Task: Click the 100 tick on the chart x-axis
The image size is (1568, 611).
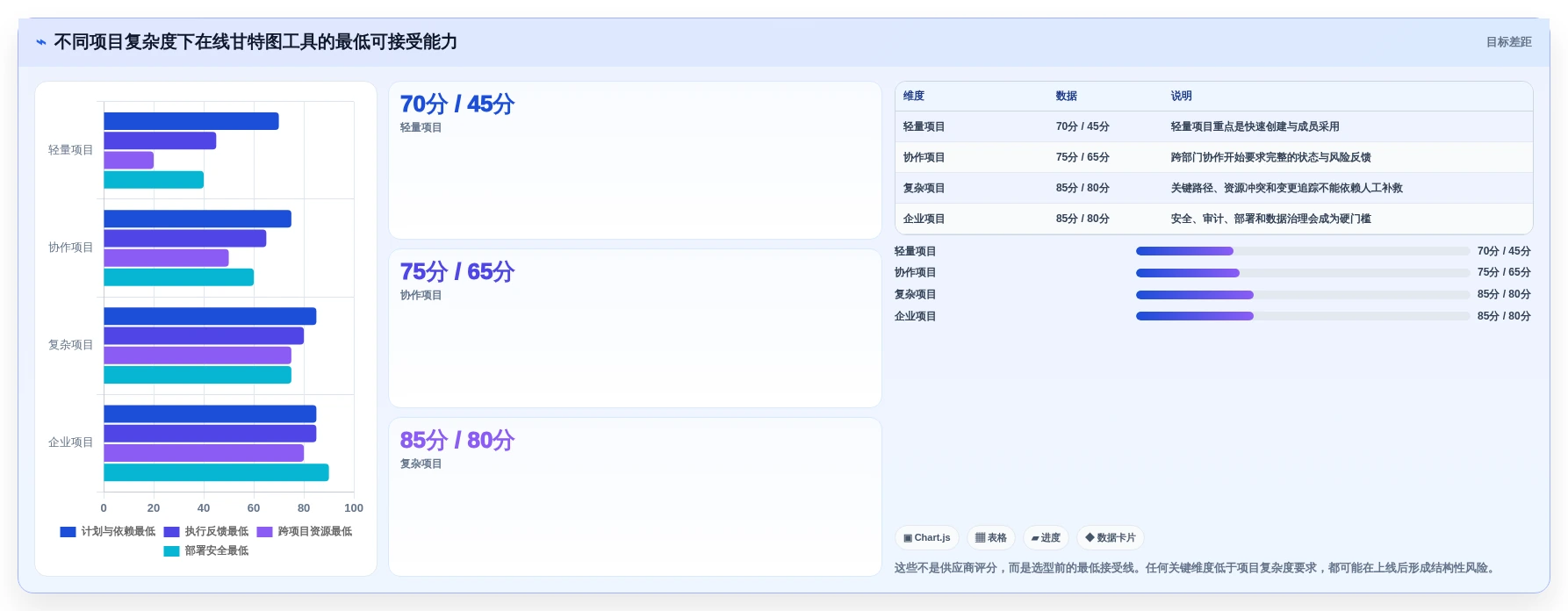Action: pos(354,508)
